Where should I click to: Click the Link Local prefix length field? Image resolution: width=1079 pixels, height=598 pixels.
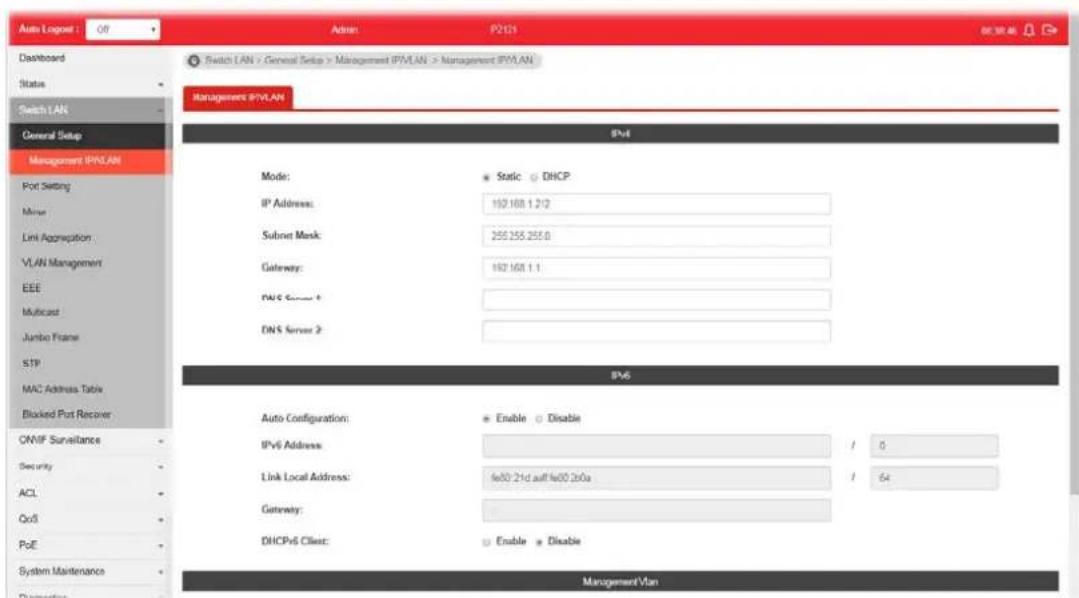click(x=934, y=478)
